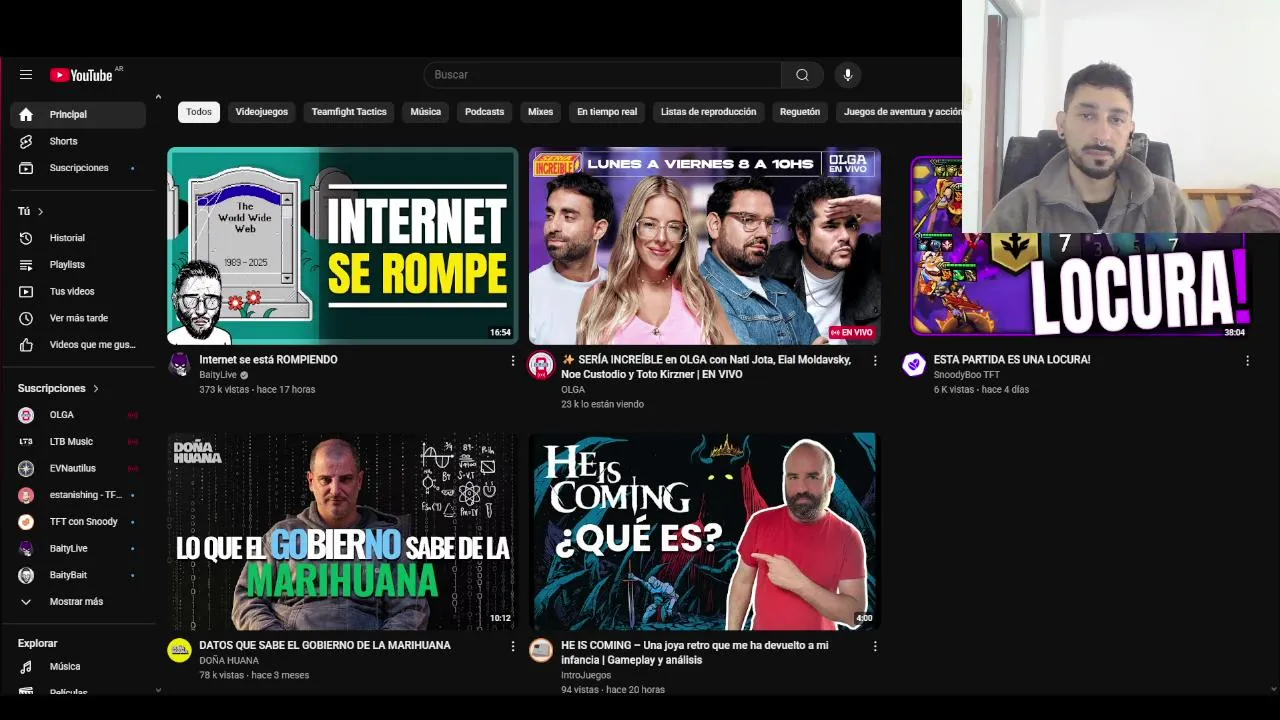Expand Mostrar más subscriptions
1280x720 pixels.
pos(78,602)
